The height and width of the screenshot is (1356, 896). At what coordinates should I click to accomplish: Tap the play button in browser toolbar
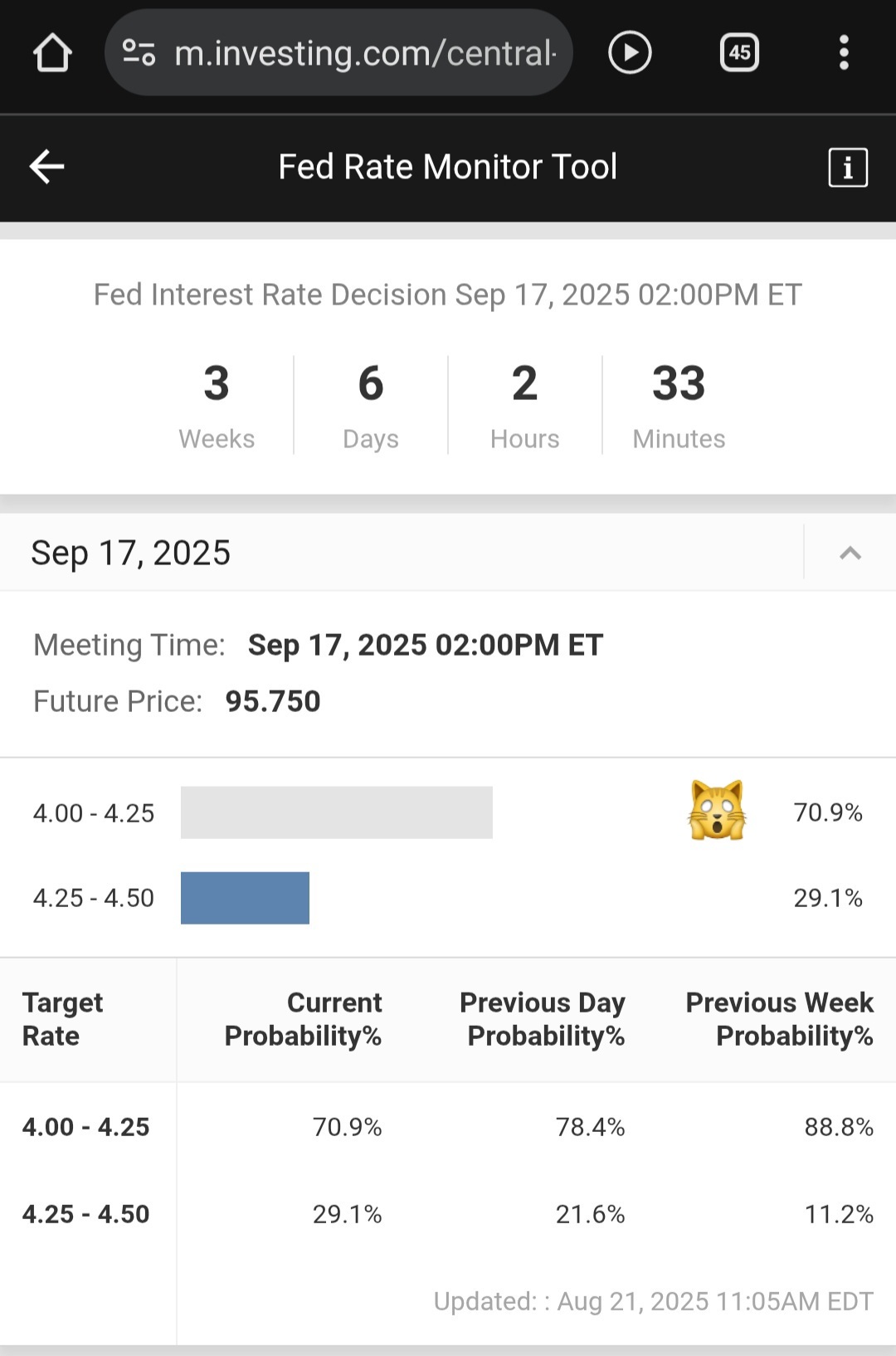(x=630, y=53)
